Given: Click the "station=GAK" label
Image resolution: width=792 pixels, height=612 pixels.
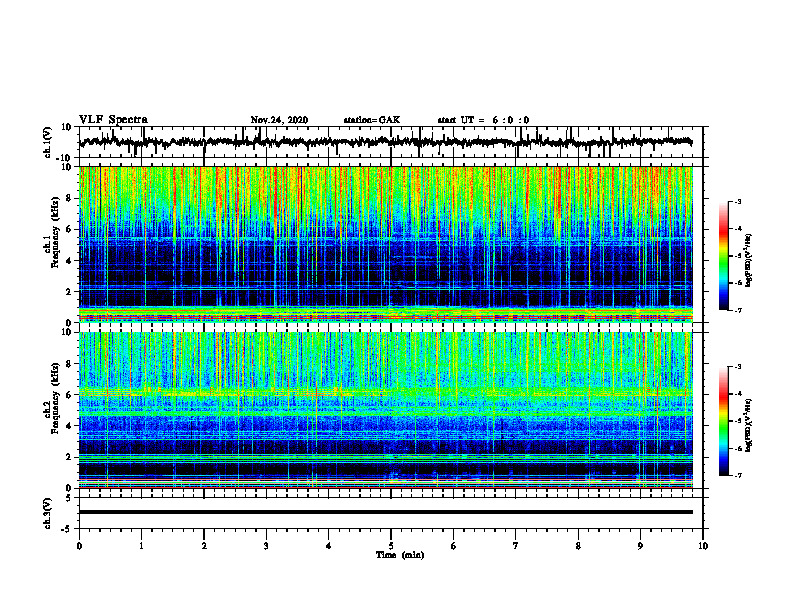Looking at the screenshot, I should (372, 120).
